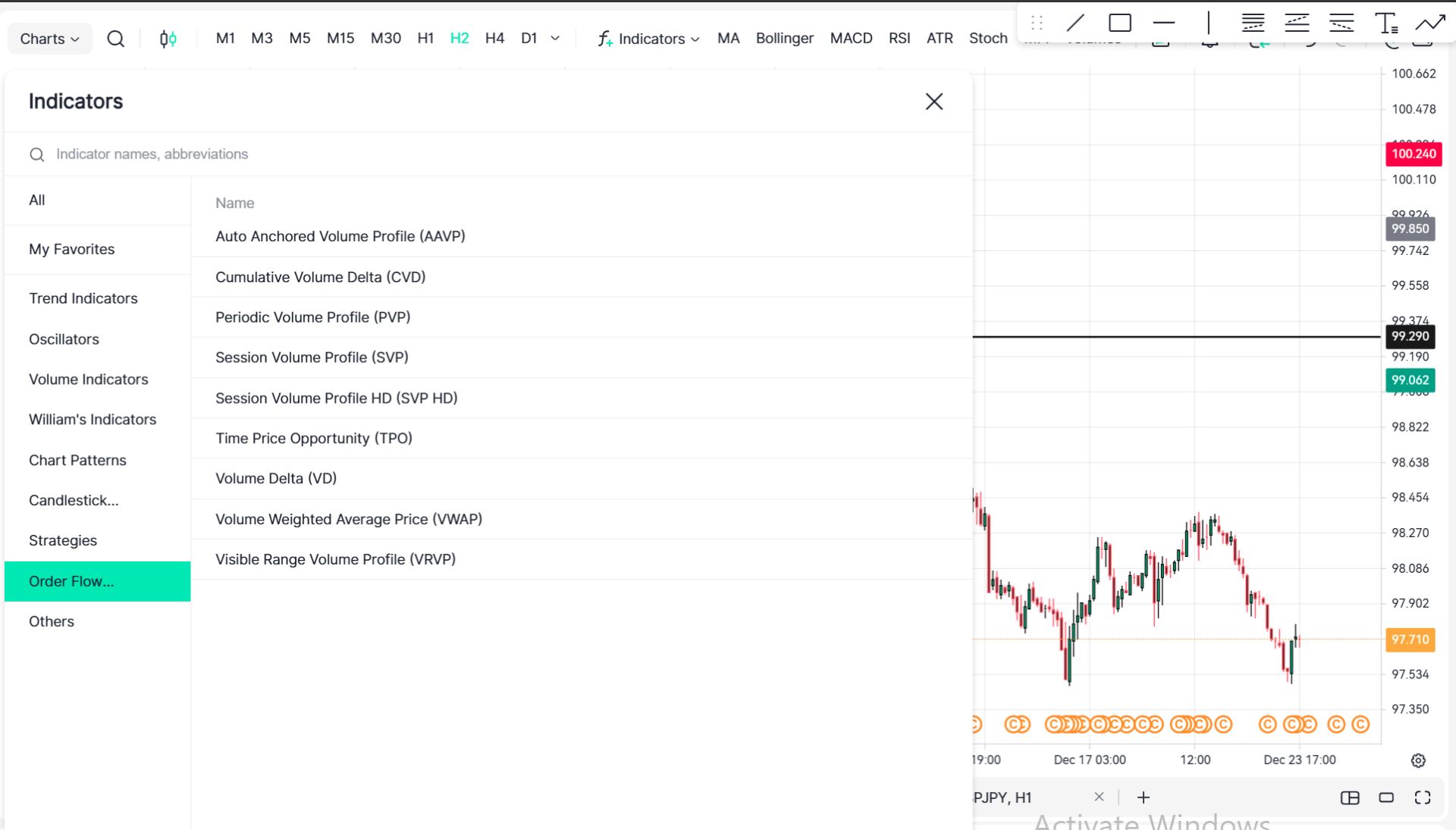Open the Oscillators category
This screenshot has width=1456, height=830.
pos(64,339)
